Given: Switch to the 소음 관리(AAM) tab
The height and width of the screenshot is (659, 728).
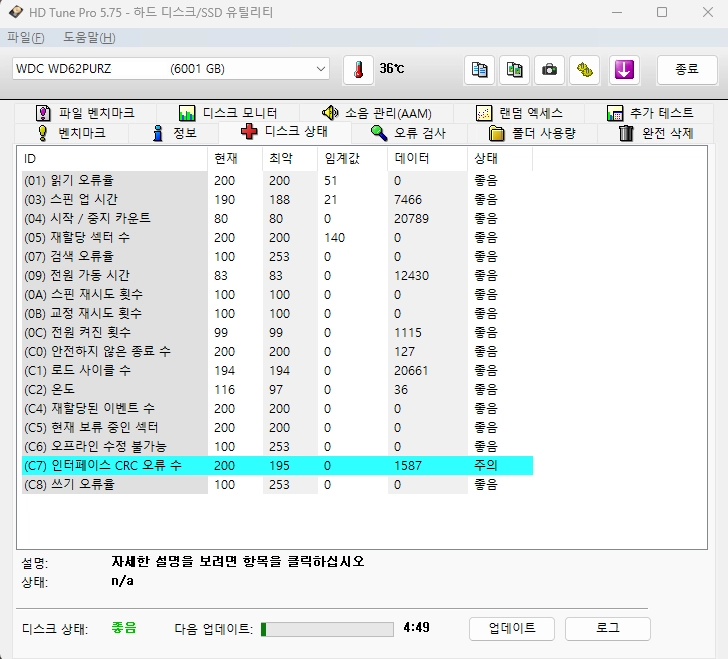Looking at the screenshot, I should (377, 113).
